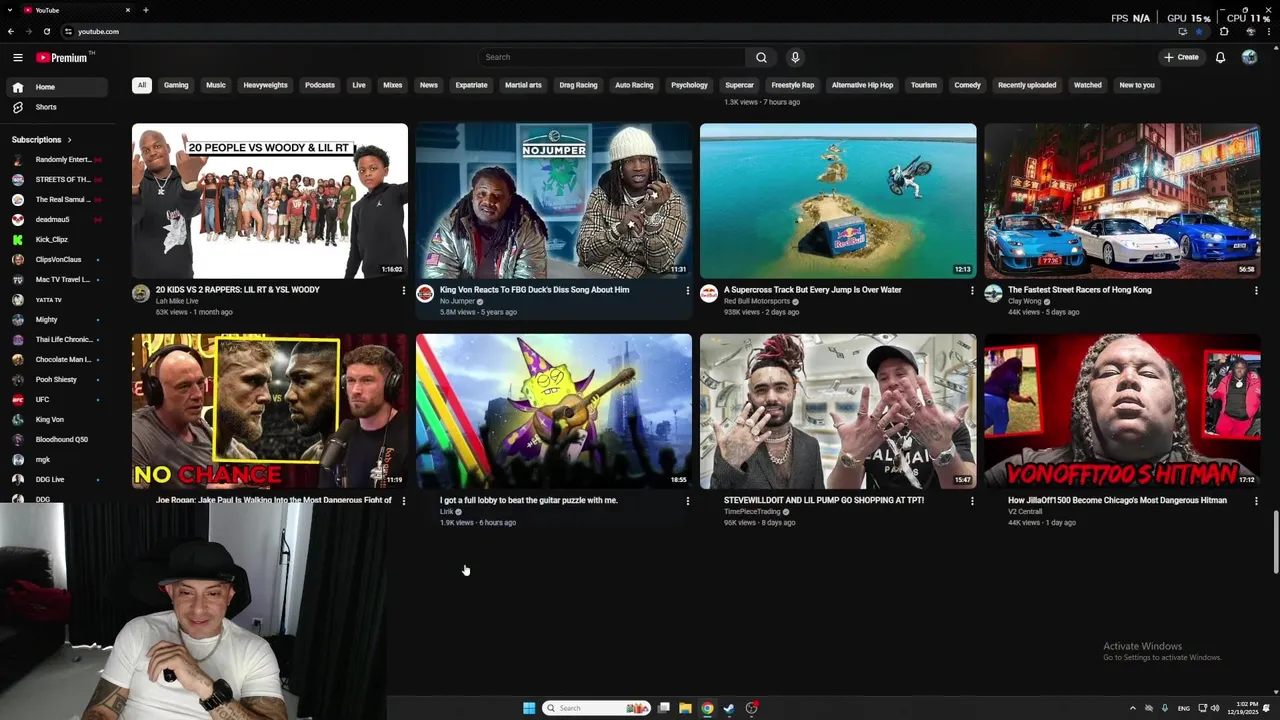Close the YouTube browser tab
Image resolution: width=1280 pixels, height=720 pixels.
coord(128,10)
